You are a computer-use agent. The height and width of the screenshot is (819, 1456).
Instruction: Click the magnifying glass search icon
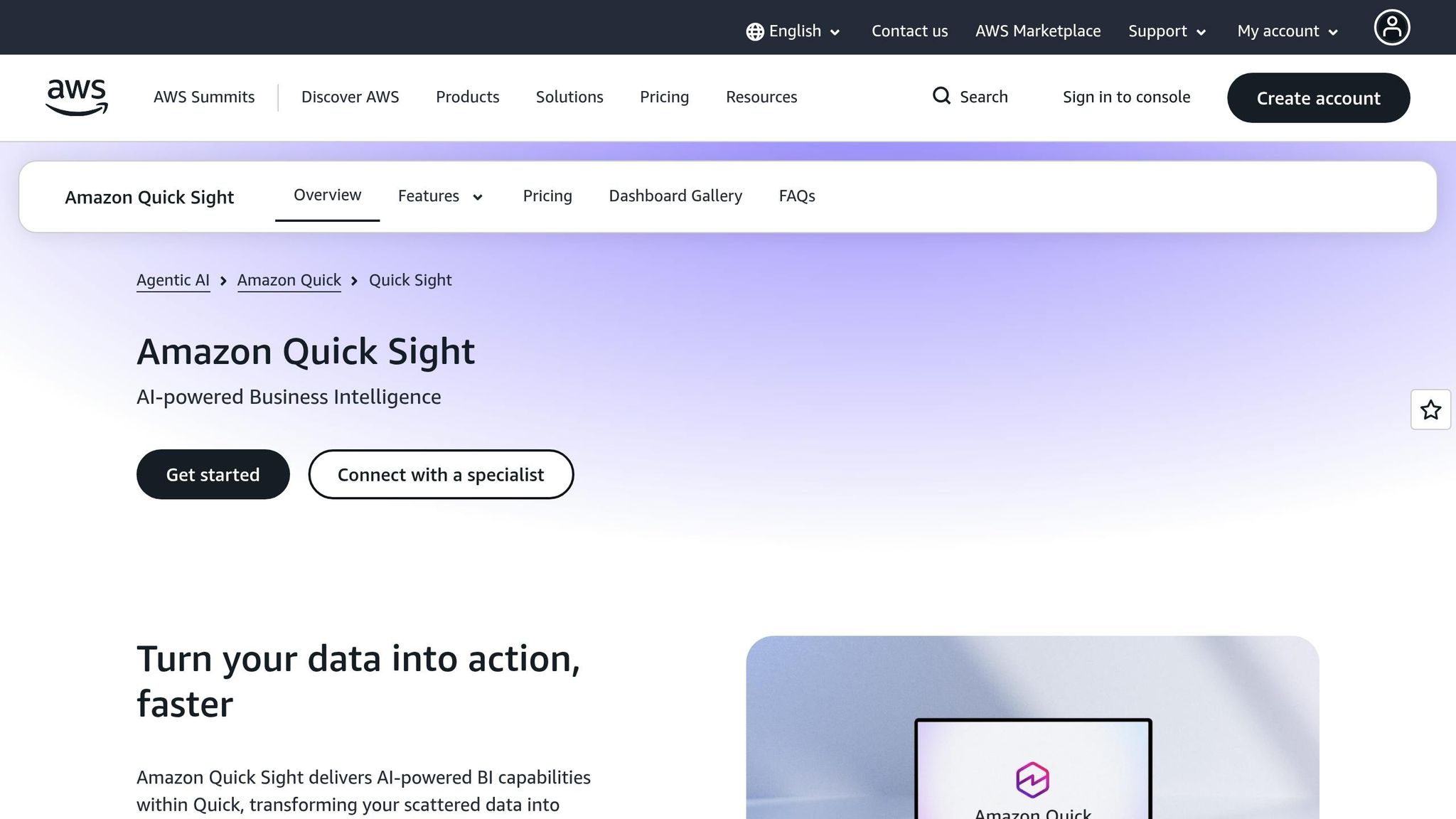click(941, 96)
